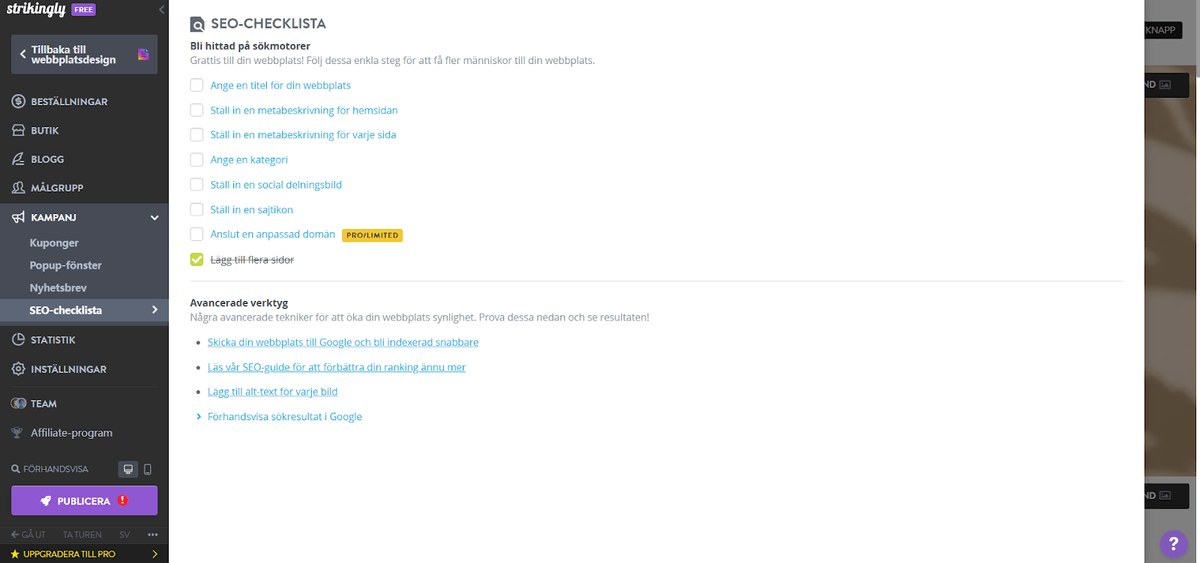Go to Nyhetsbrev in sidebar
This screenshot has width=1200, height=563.
pyautogui.click(x=58, y=288)
